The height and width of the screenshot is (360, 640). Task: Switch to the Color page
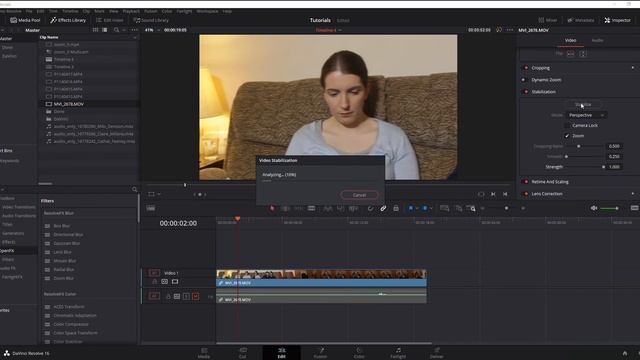359,353
